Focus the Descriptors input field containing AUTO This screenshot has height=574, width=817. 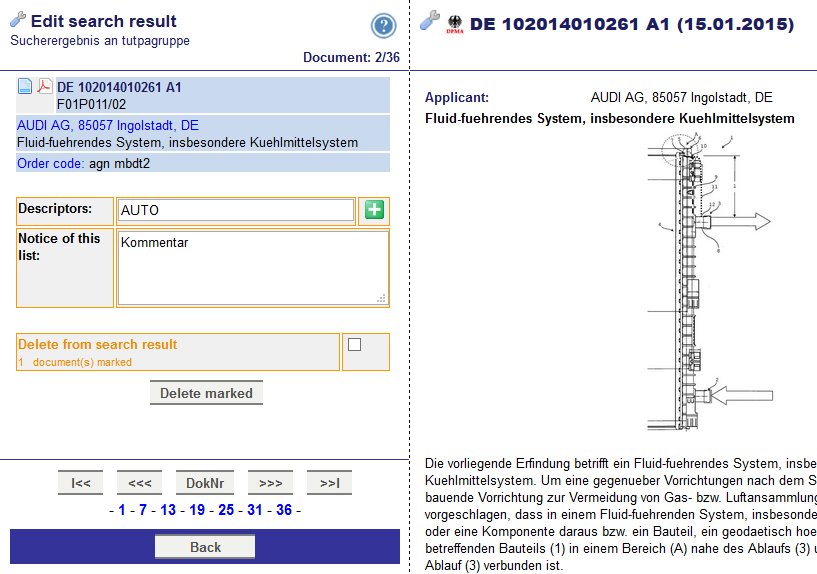(x=236, y=210)
